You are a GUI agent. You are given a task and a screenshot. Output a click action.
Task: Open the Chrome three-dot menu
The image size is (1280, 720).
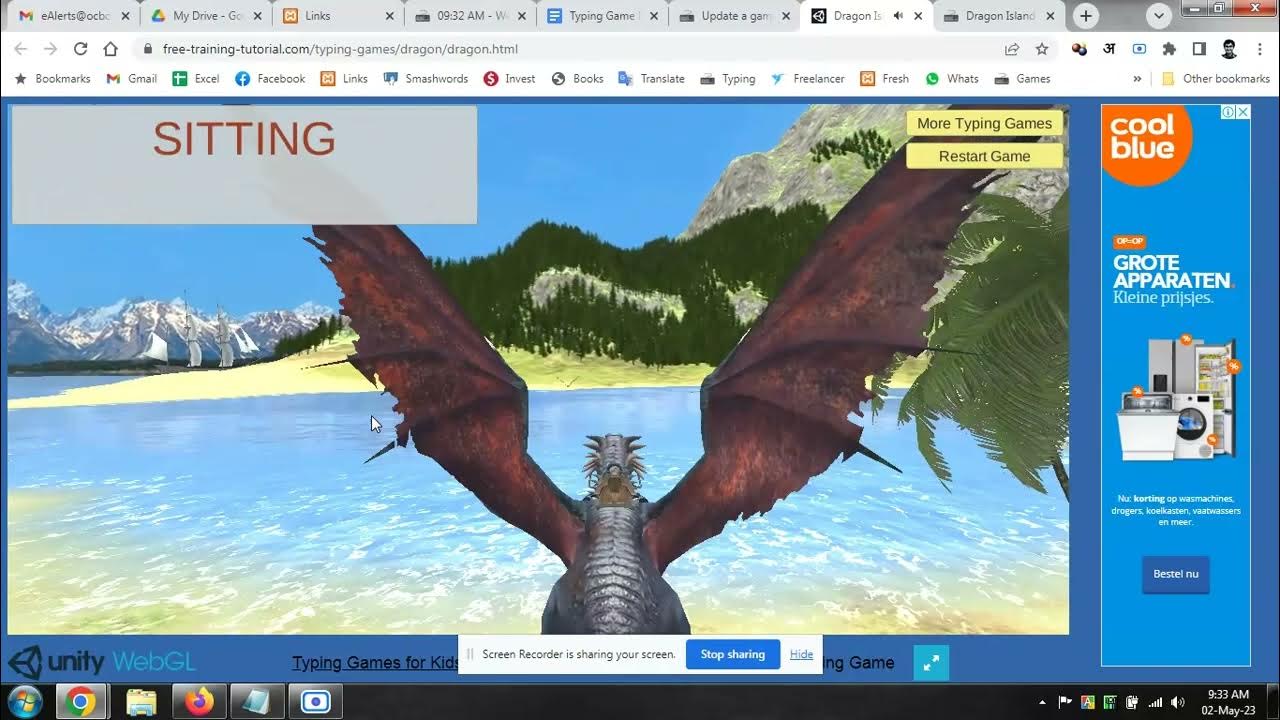coord(1259,49)
